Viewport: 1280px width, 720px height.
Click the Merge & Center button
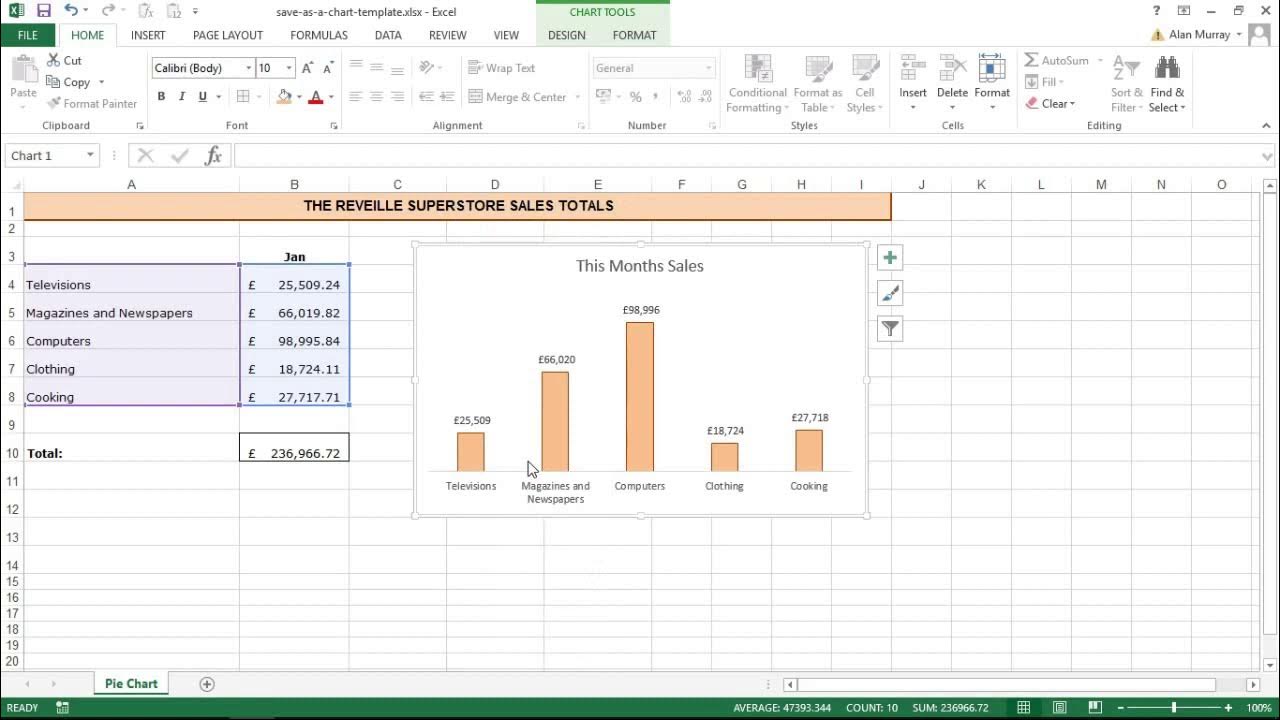(x=518, y=97)
